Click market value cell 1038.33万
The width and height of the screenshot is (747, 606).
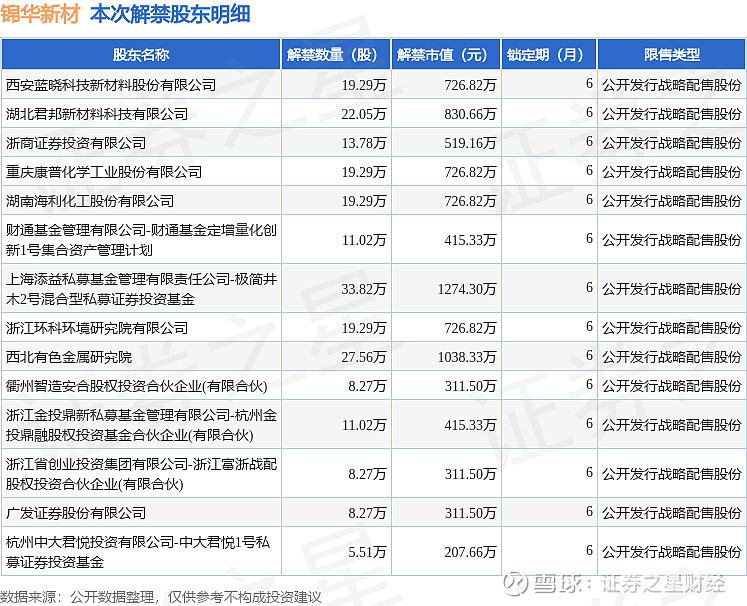(467, 357)
